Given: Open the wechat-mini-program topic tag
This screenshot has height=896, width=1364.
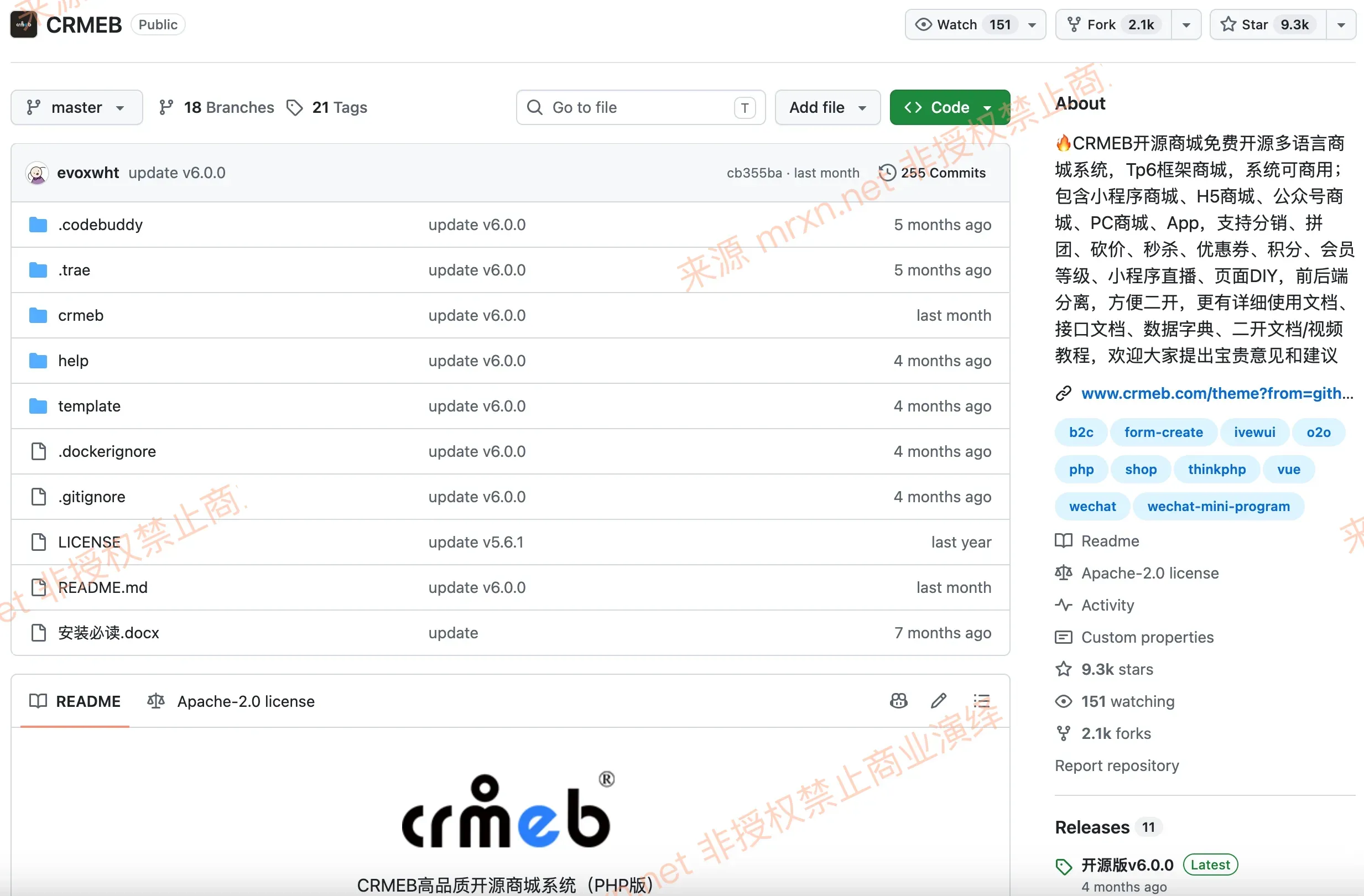Looking at the screenshot, I should [x=1219, y=507].
